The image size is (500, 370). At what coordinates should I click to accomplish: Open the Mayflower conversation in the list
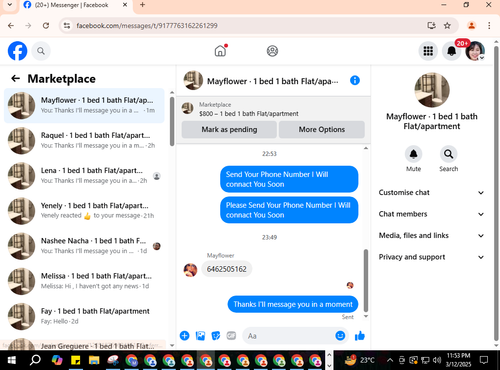click(85, 105)
